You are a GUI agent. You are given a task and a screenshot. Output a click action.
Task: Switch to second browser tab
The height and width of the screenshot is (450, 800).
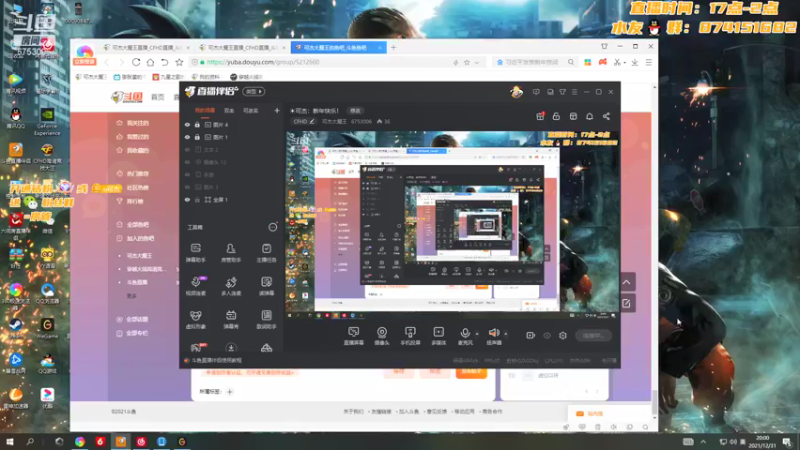coord(242,47)
